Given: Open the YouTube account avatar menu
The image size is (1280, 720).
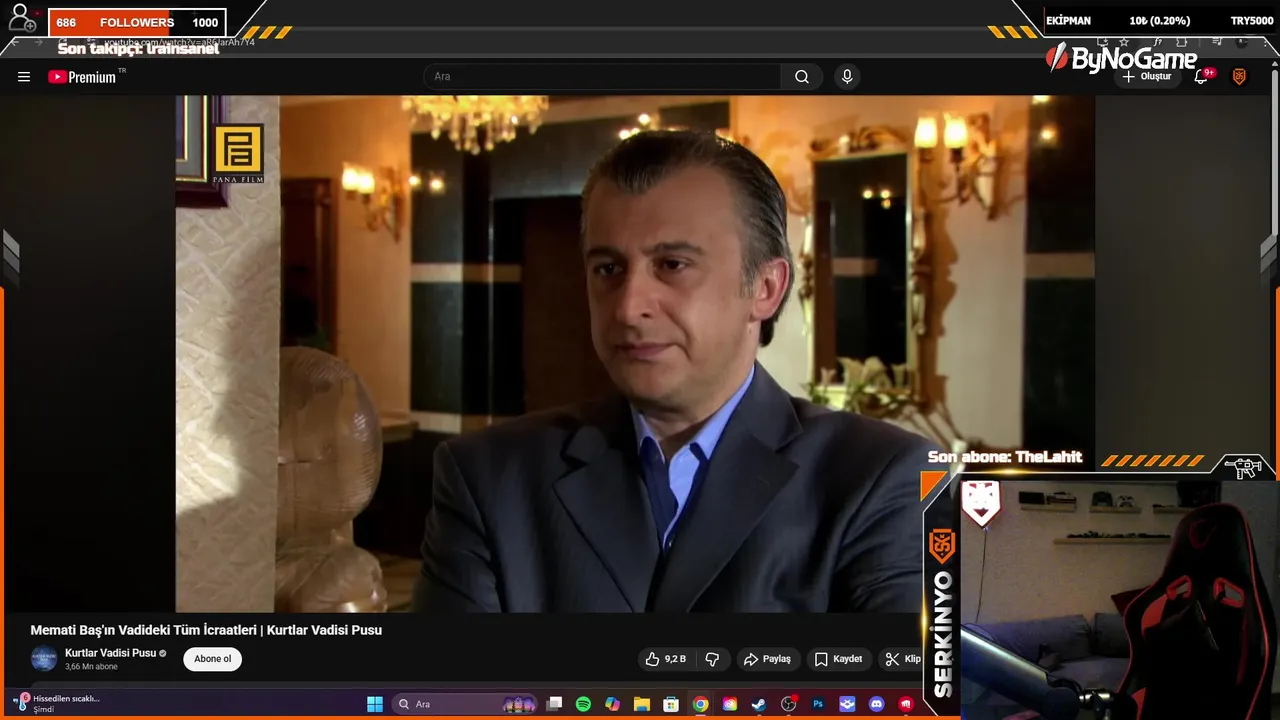Looking at the screenshot, I should 1239,77.
